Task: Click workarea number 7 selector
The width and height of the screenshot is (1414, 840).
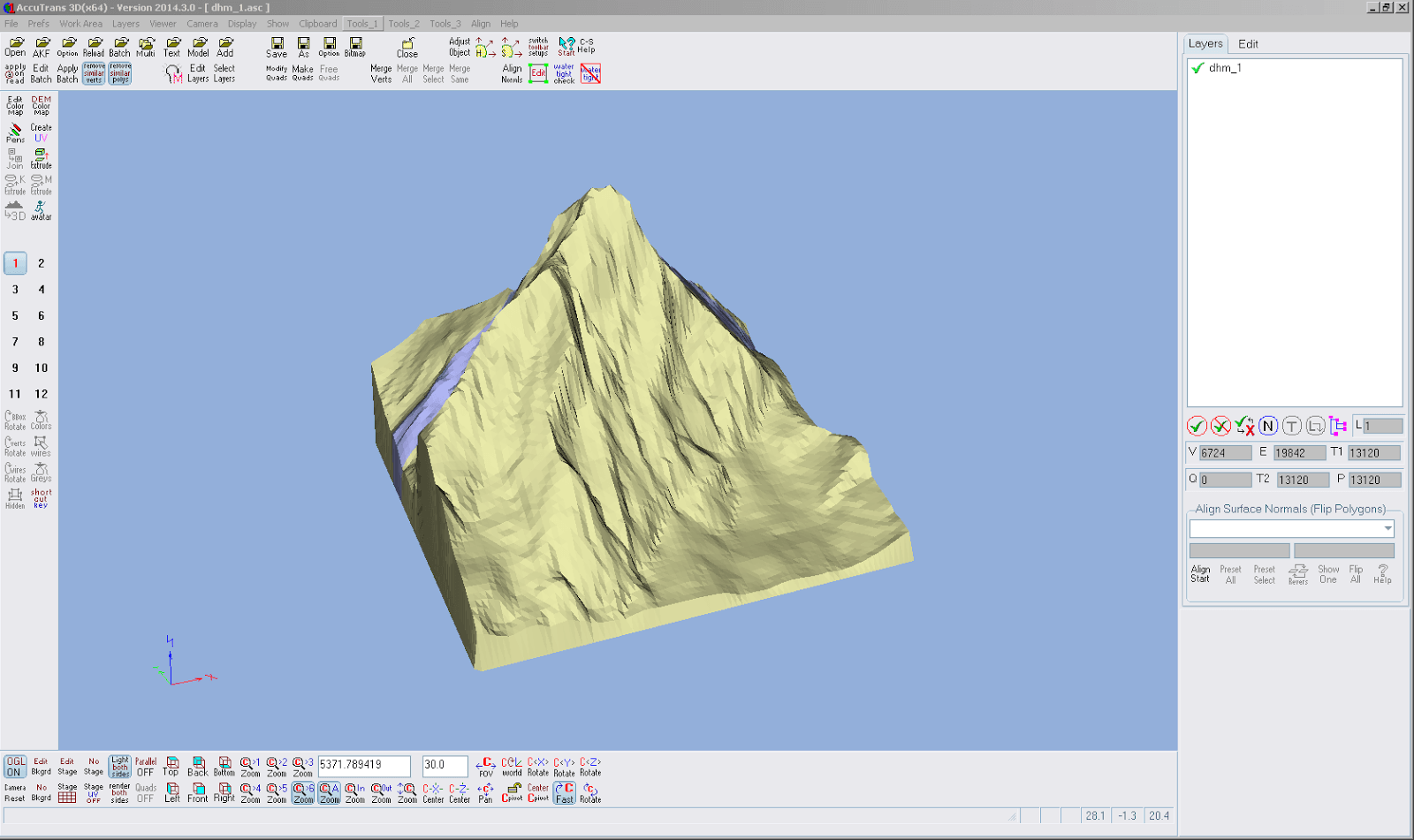Action: point(15,341)
